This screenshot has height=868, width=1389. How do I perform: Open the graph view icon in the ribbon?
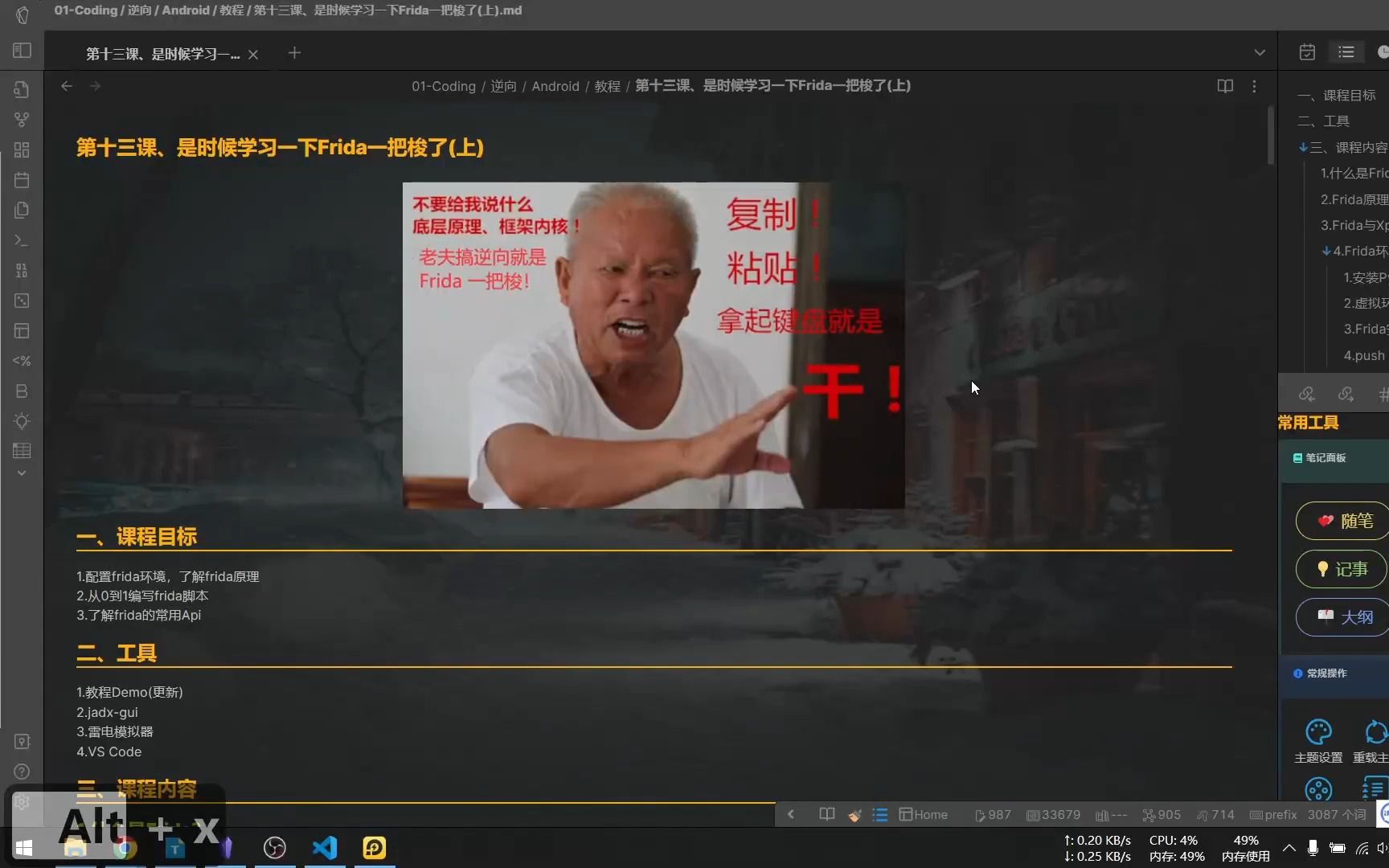pyautogui.click(x=22, y=120)
